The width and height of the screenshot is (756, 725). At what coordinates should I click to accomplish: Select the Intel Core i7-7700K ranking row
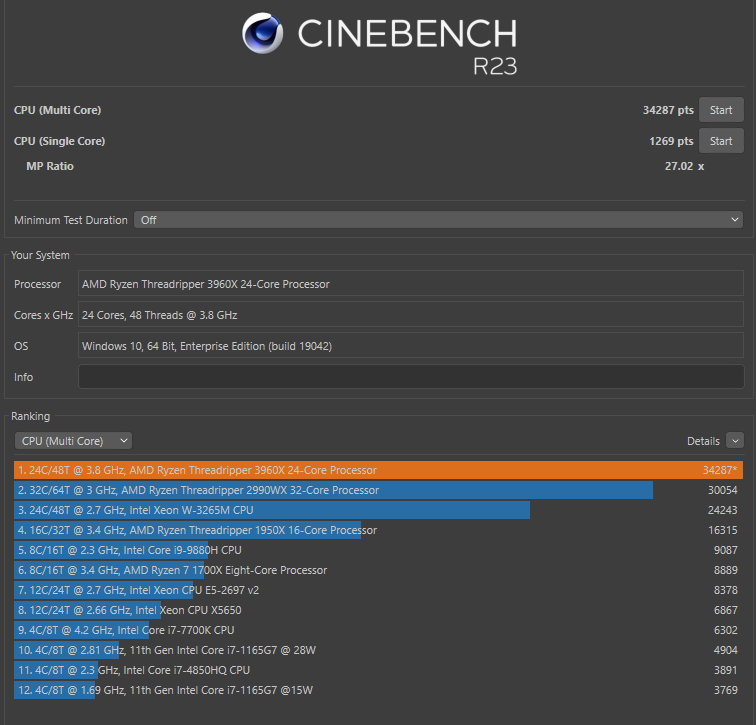pos(378,630)
